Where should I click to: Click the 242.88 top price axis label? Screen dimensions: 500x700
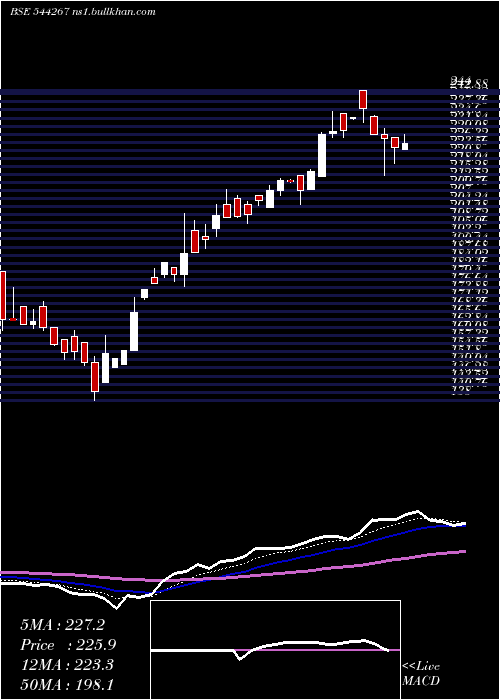[468, 83]
